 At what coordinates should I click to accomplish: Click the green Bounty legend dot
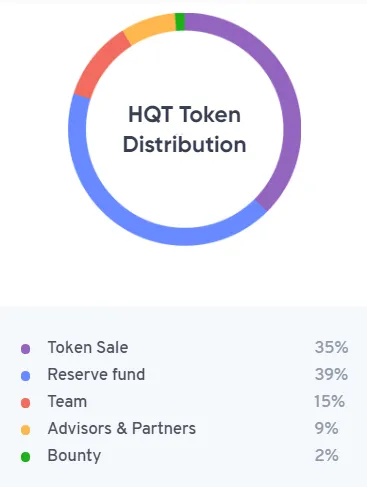26,457
